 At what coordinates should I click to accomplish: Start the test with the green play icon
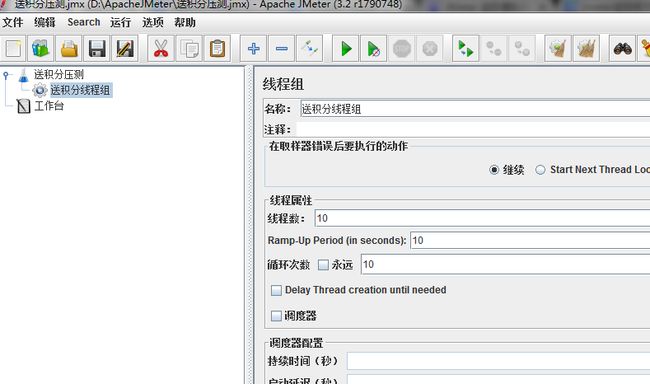346,49
